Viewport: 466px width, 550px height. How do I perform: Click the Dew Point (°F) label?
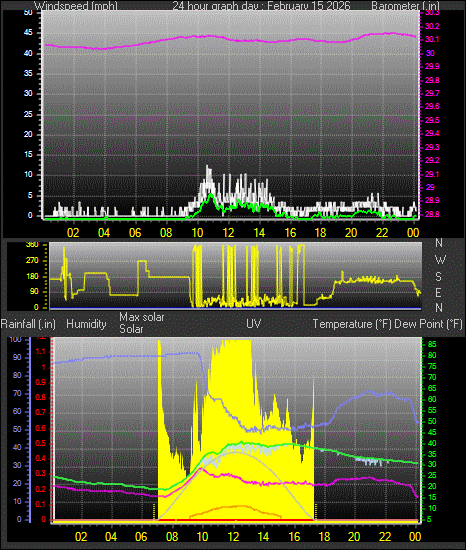point(428,324)
